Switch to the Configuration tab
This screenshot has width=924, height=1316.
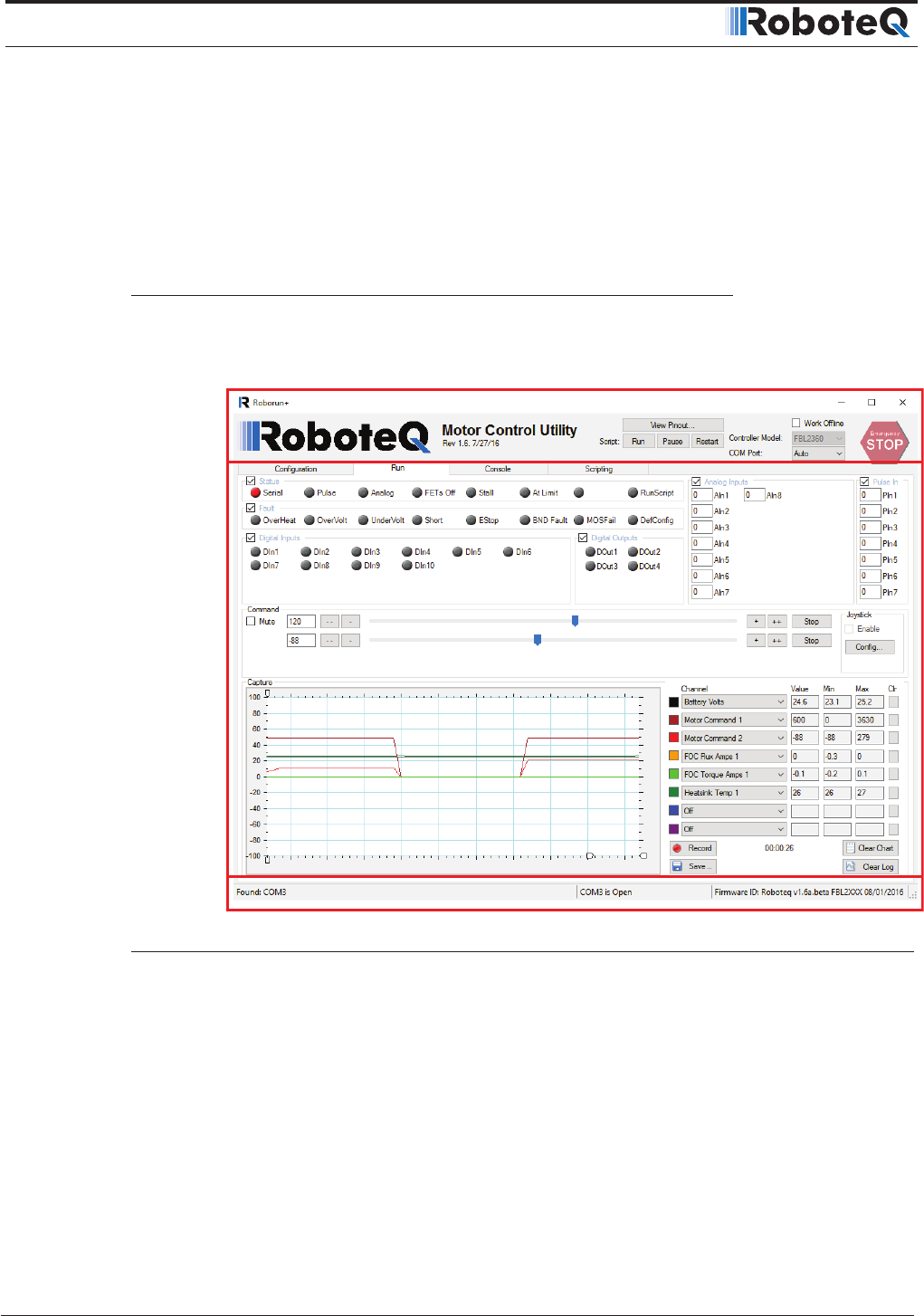(296, 469)
